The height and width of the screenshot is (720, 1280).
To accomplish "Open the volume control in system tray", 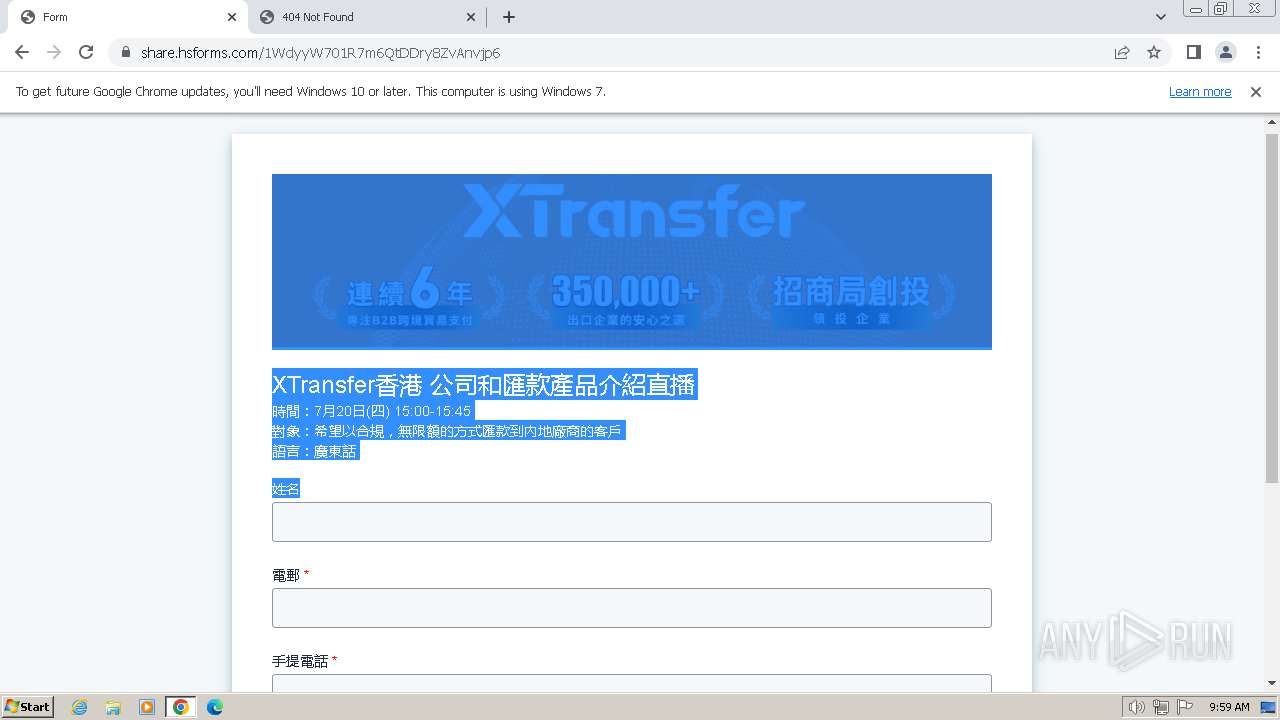I will (1136, 707).
